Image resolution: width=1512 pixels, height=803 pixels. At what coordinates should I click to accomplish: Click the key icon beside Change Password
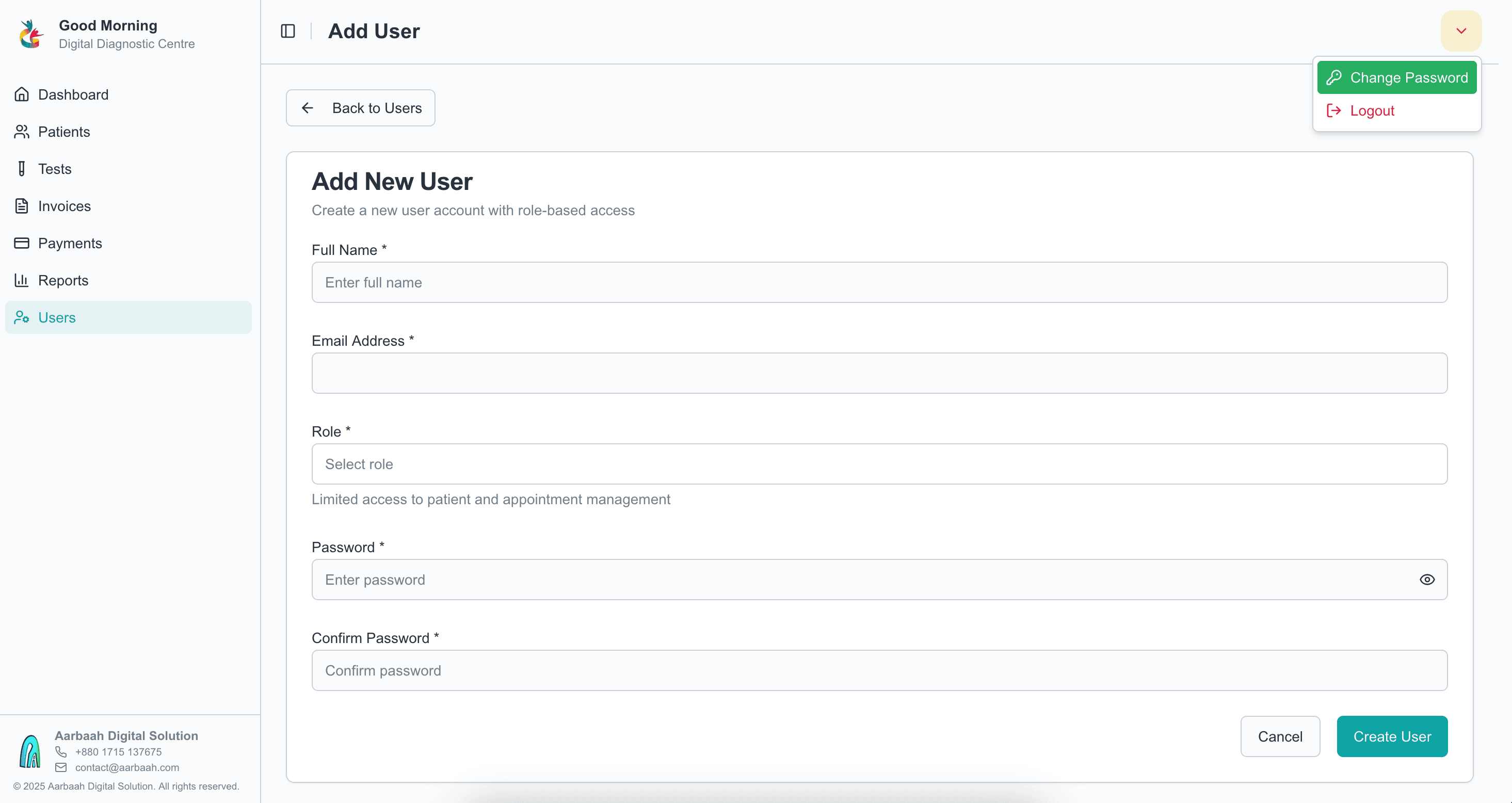coord(1334,77)
